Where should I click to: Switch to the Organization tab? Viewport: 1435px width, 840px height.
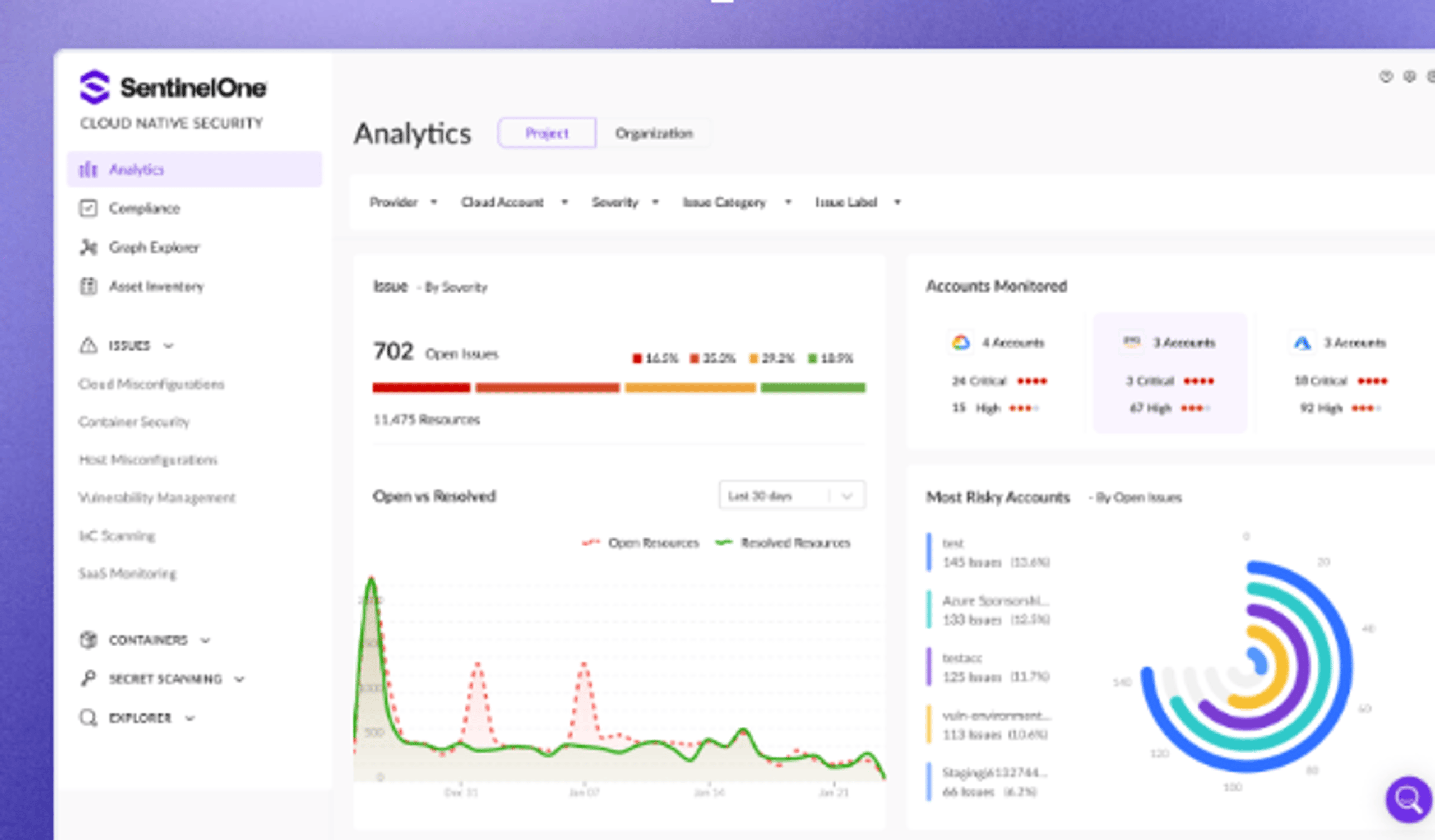[654, 133]
